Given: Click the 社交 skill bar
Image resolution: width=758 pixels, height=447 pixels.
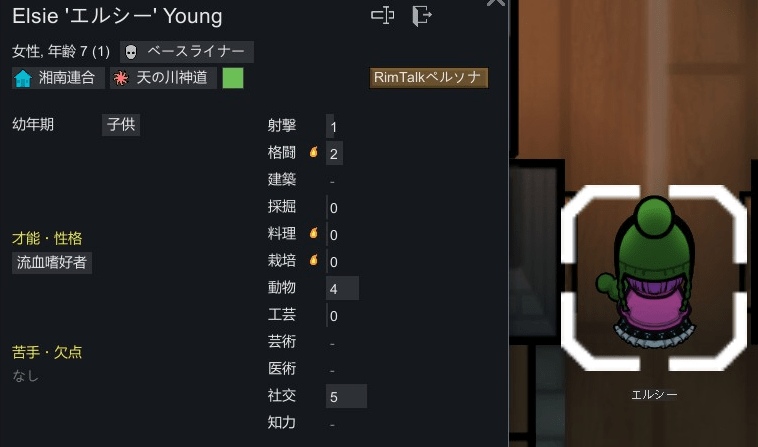Looking at the screenshot, I should [x=346, y=396].
